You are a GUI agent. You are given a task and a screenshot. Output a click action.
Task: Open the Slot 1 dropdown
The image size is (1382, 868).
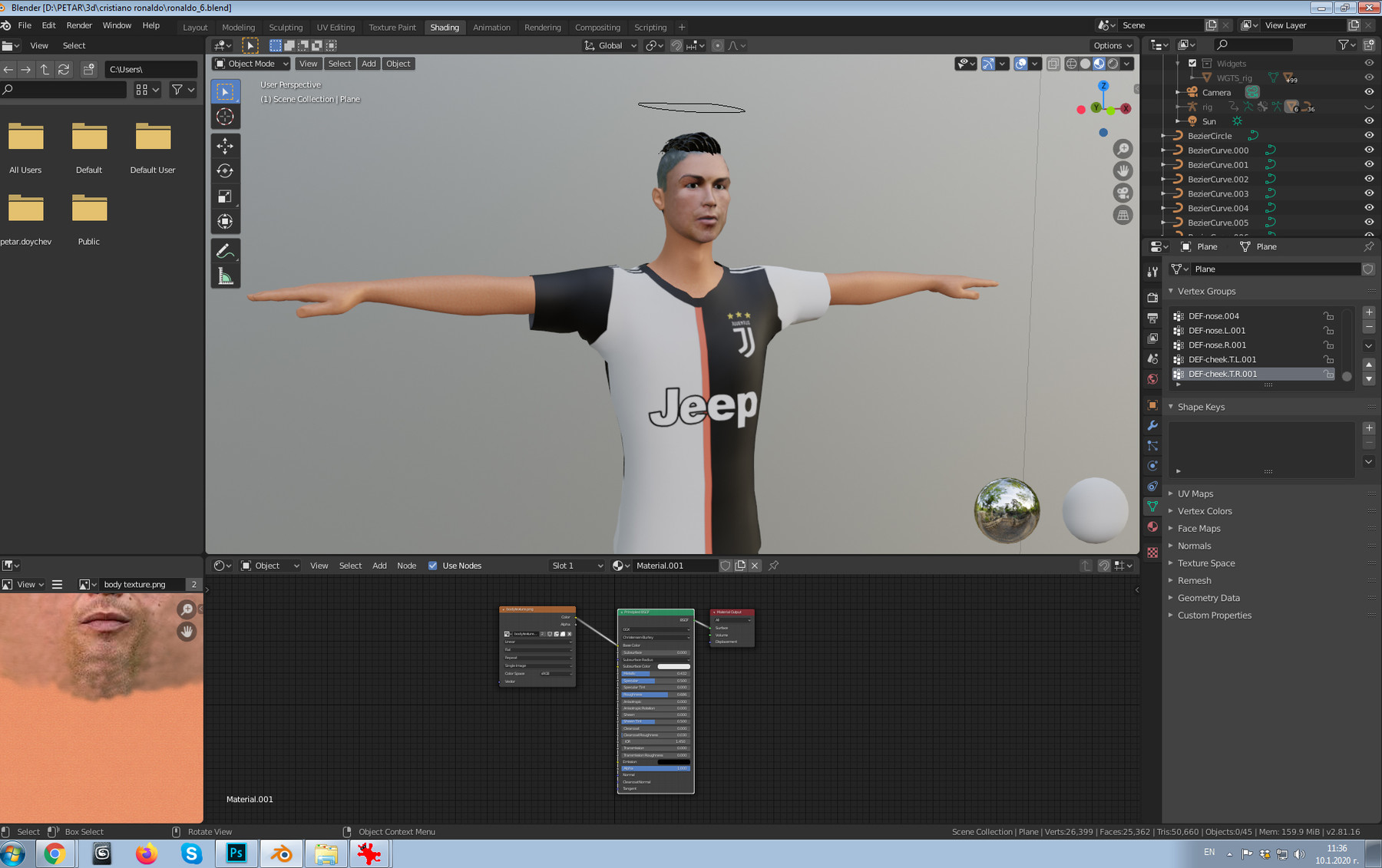click(576, 566)
